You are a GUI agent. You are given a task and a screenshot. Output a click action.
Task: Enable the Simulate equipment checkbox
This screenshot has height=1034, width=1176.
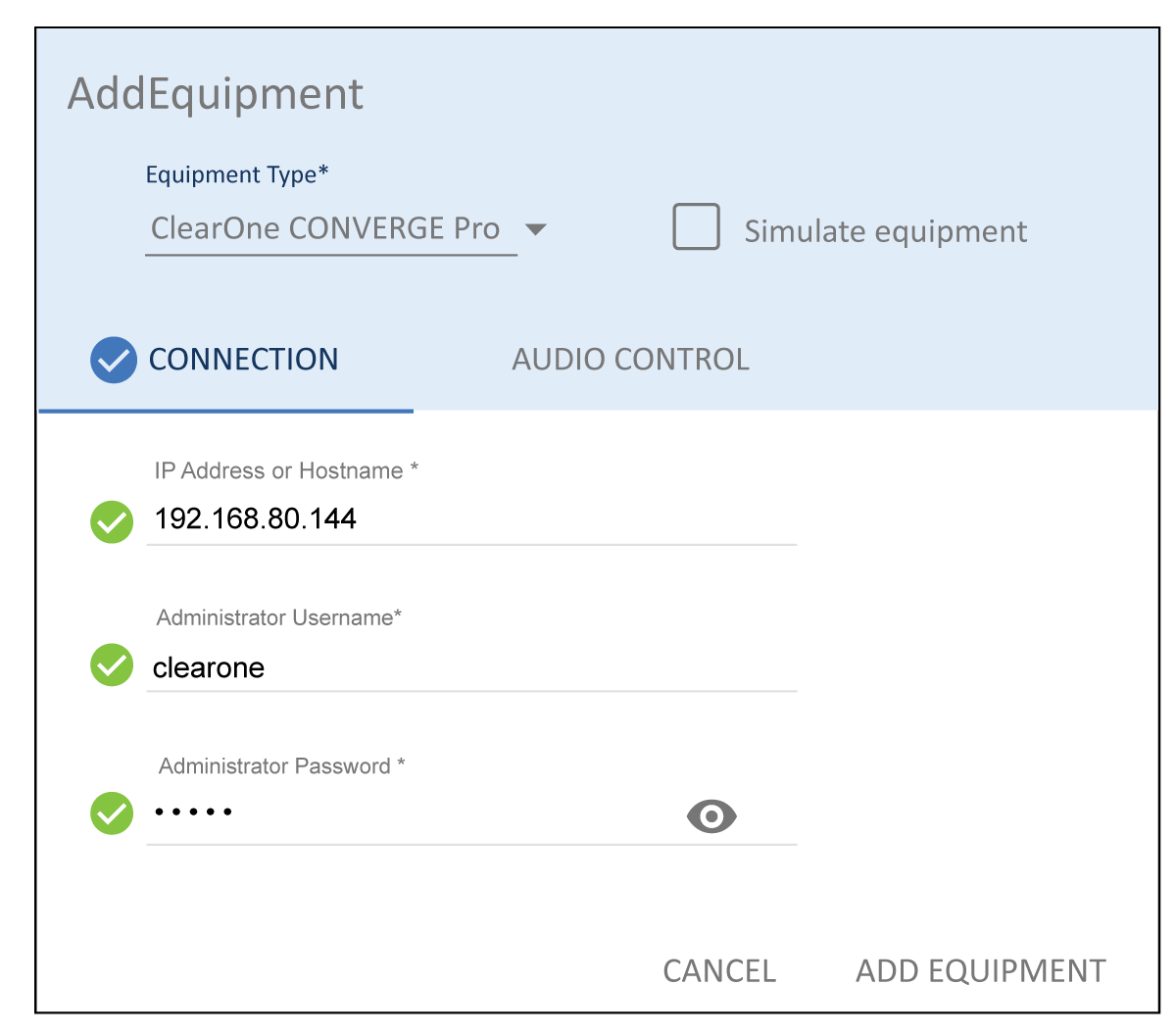click(696, 227)
